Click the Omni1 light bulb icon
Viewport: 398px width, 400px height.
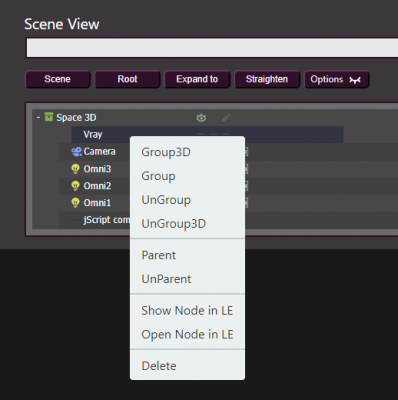tap(76, 203)
